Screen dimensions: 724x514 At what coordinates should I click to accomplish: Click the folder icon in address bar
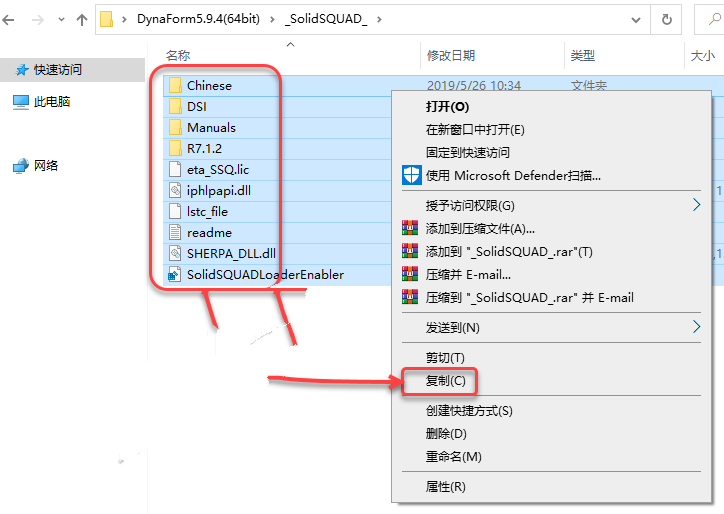pos(107,19)
